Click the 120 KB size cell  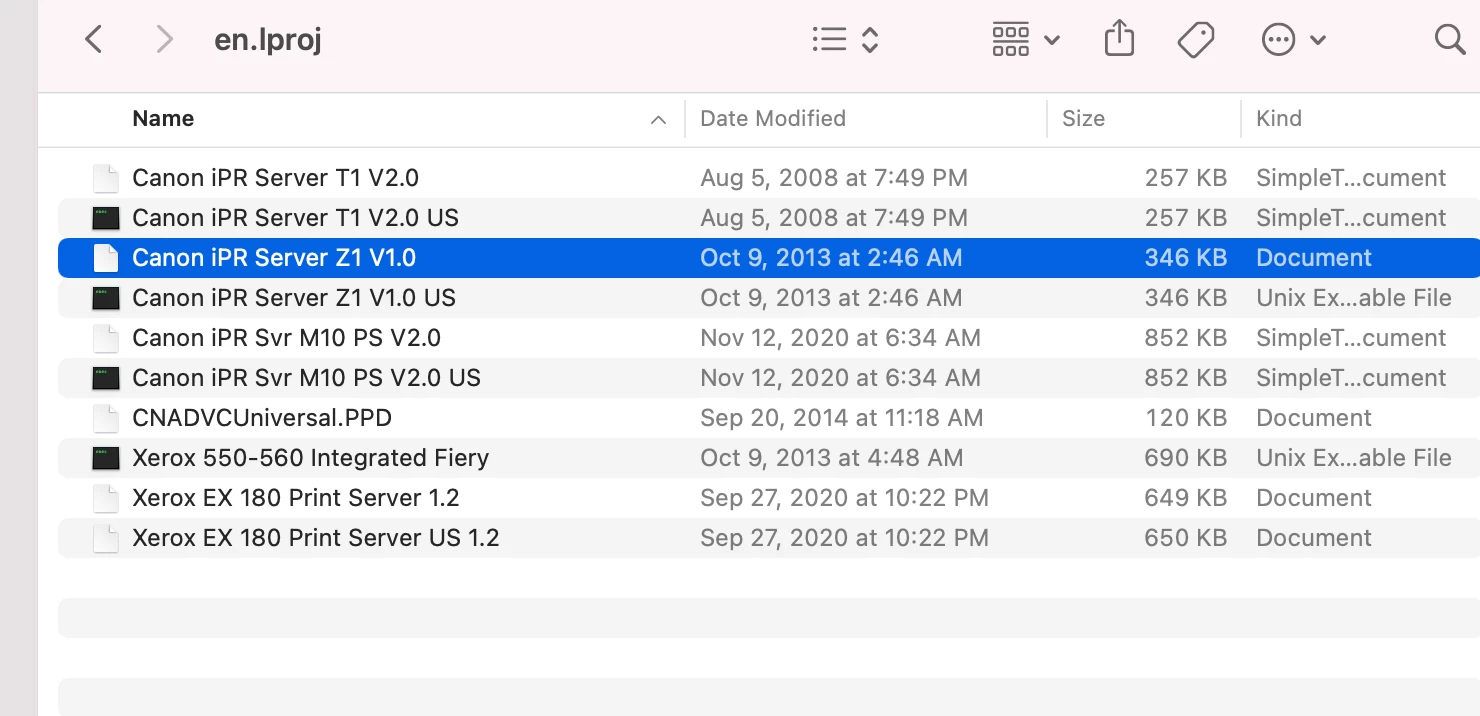tap(1186, 418)
